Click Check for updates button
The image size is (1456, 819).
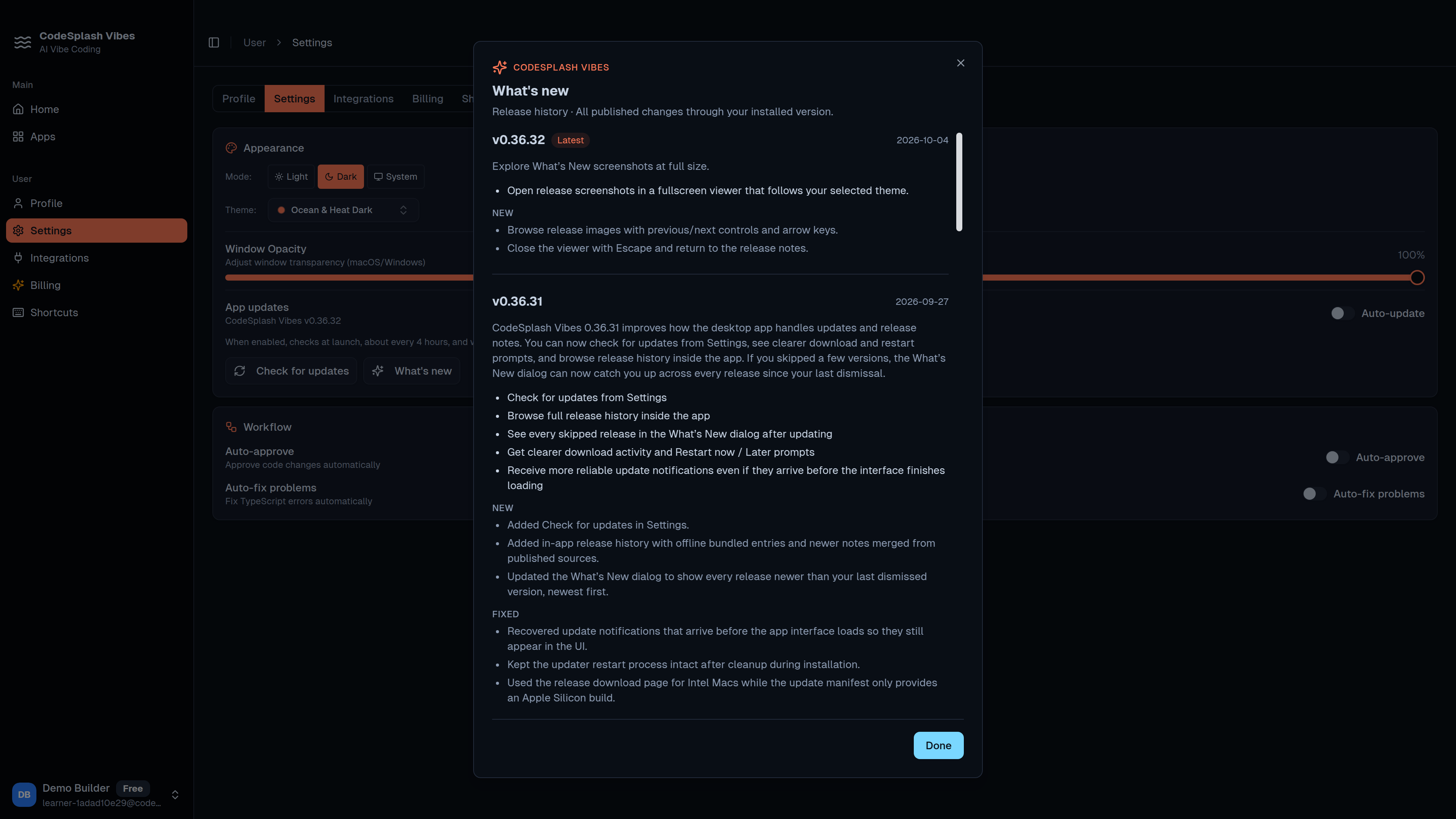(291, 371)
